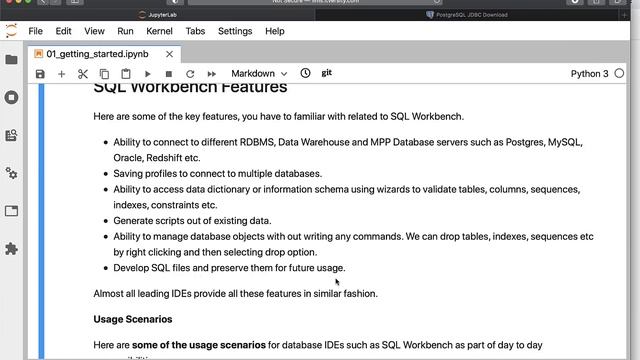Click the "Ability to access data dictionary" bullet
The width and height of the screenshot is (640, 360).
(x=347, y=197)
